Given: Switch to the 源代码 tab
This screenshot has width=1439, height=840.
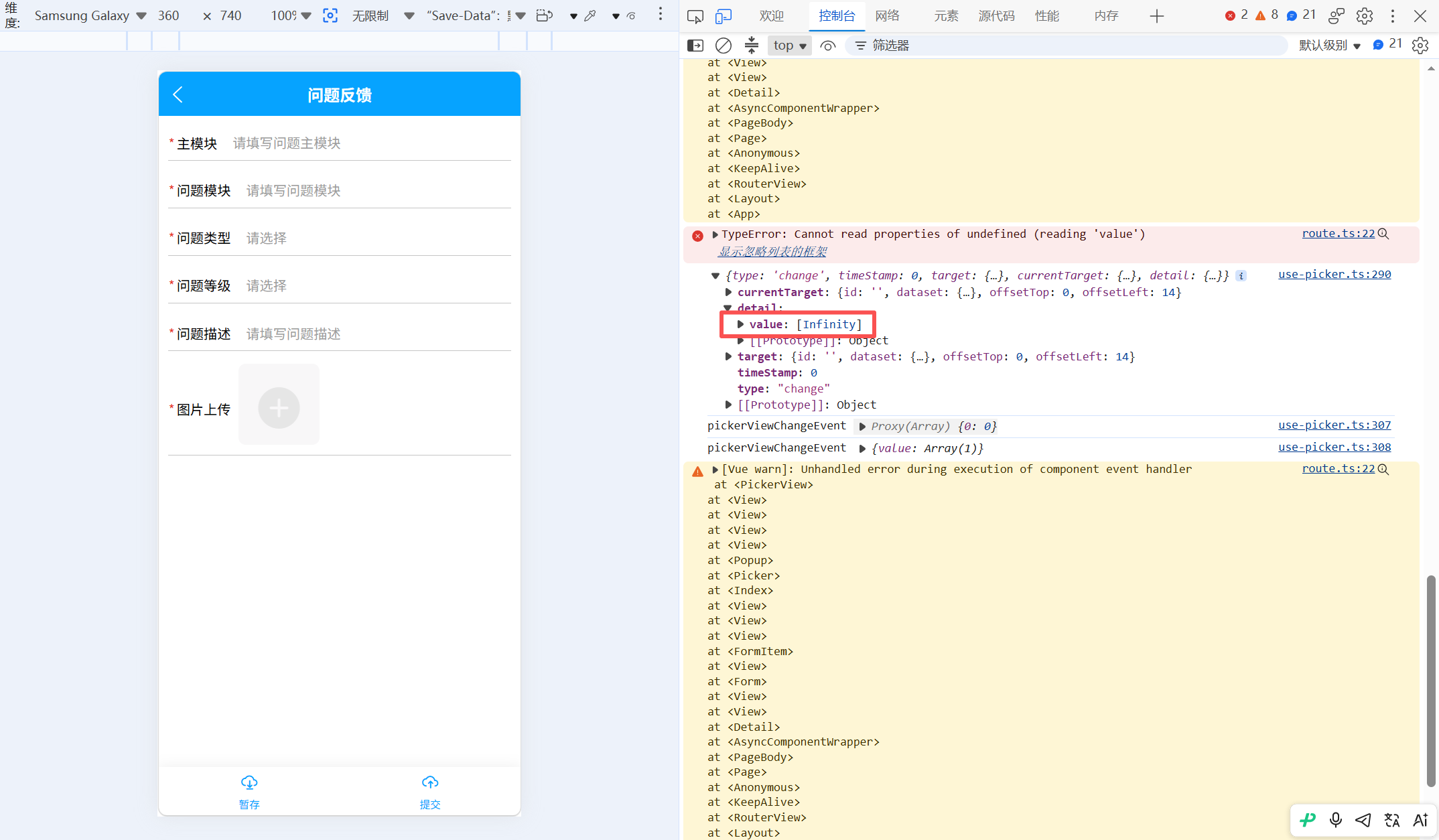Looking at the screenshot, I should pyautogui.click(x=997, y=16).
